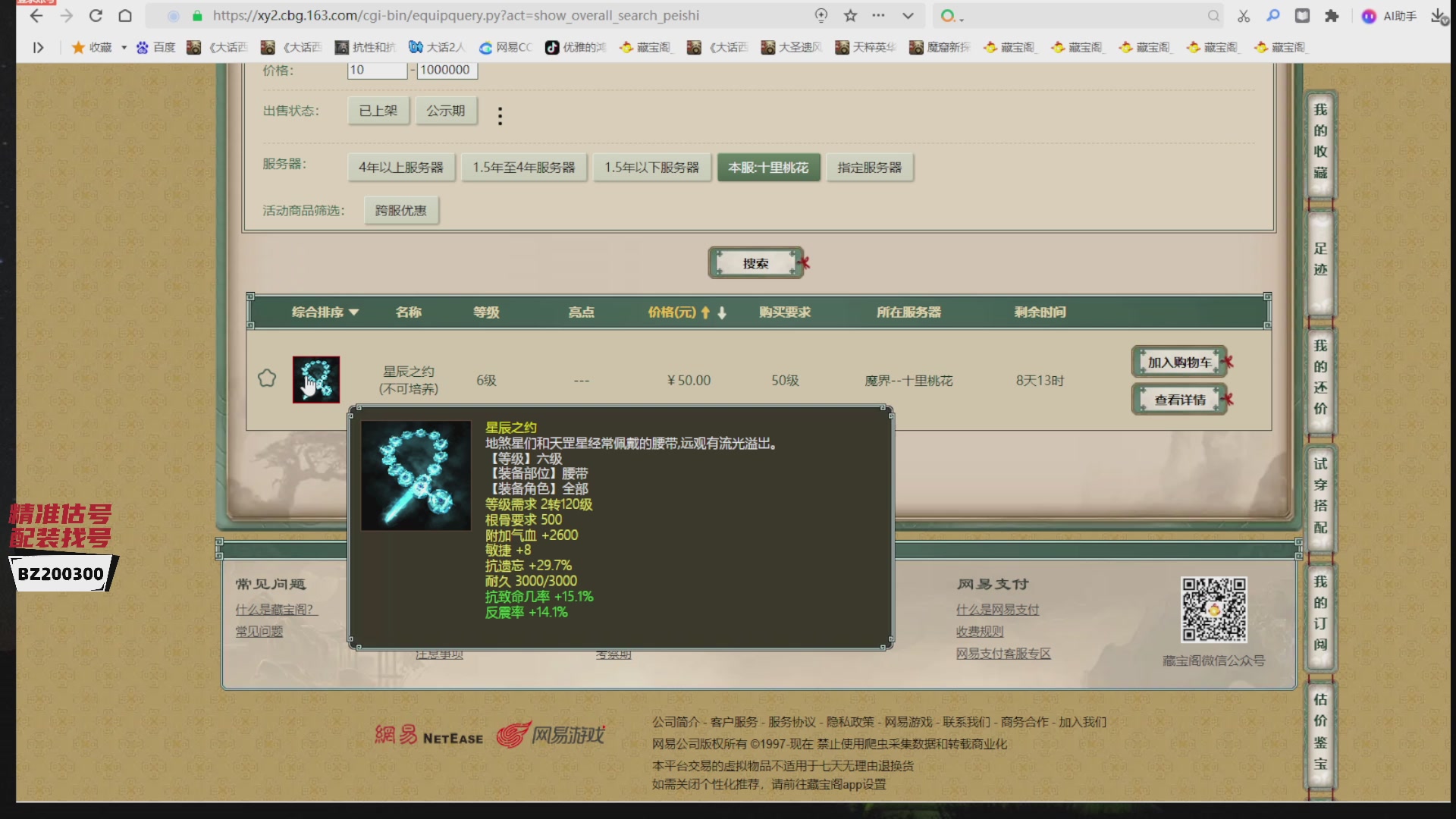Click the 等级 column header
The width and height of the screenshot is (1456, 819).
(486, 312)
